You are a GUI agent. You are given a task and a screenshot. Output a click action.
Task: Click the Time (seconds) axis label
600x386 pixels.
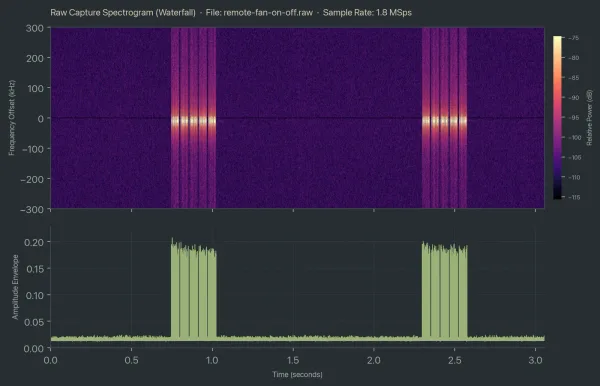coord(297,375)
